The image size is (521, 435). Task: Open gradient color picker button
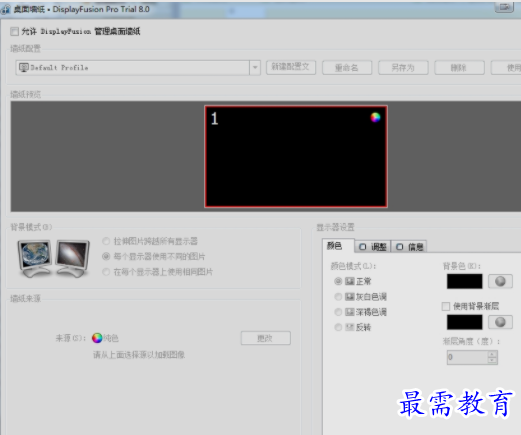[x=500, y=322]
